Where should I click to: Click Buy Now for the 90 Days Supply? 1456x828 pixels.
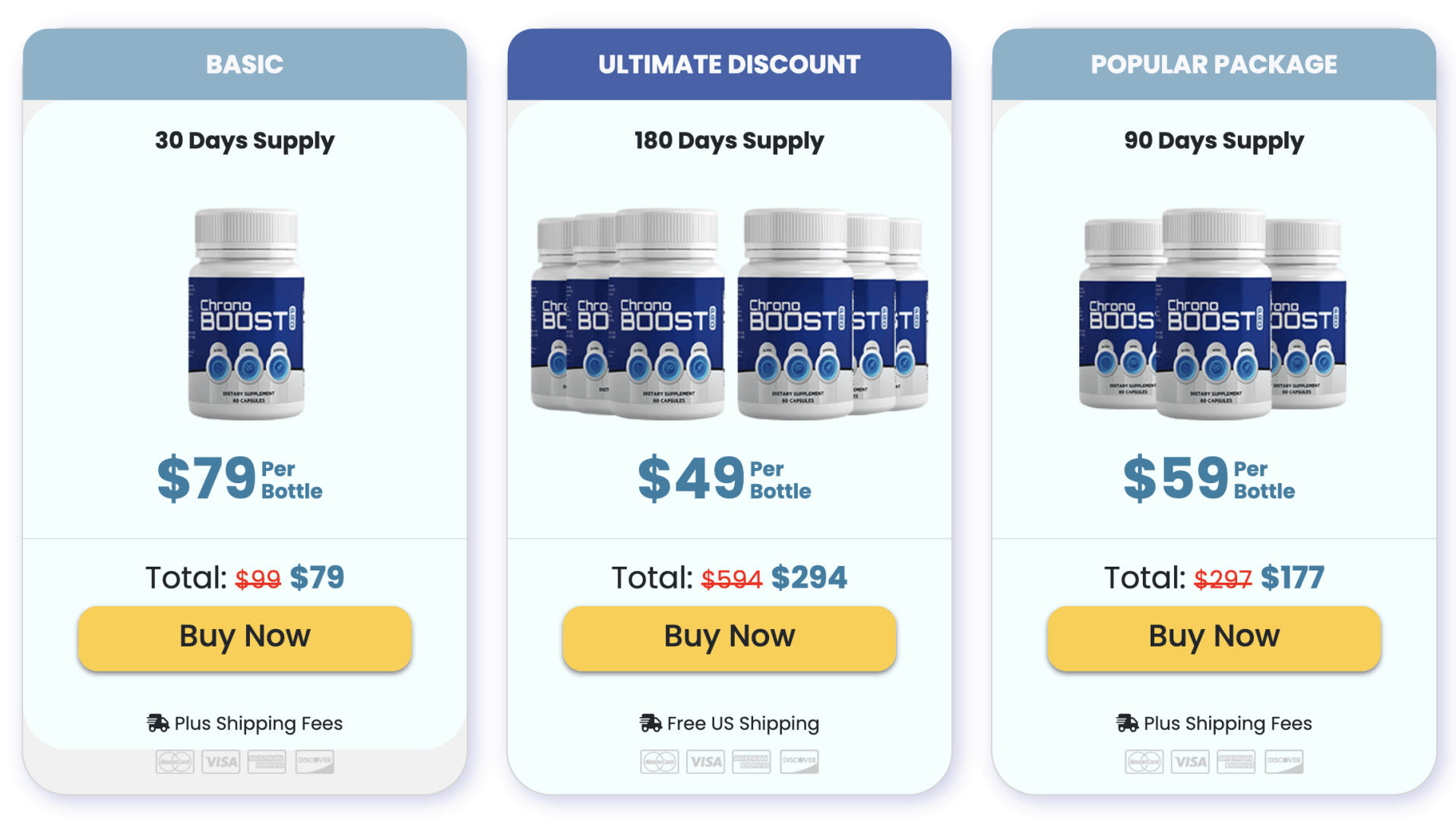coord(1212,637)
